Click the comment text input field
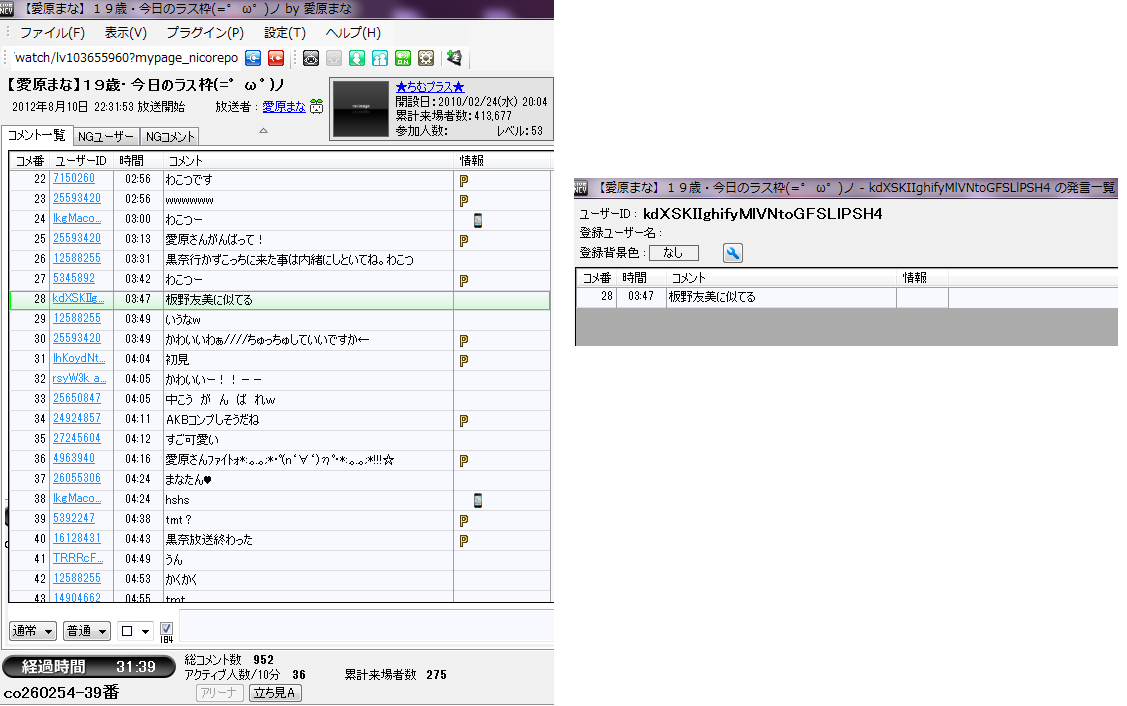The width and height of the screenshot is (1127, 706). tap(366, 625)
